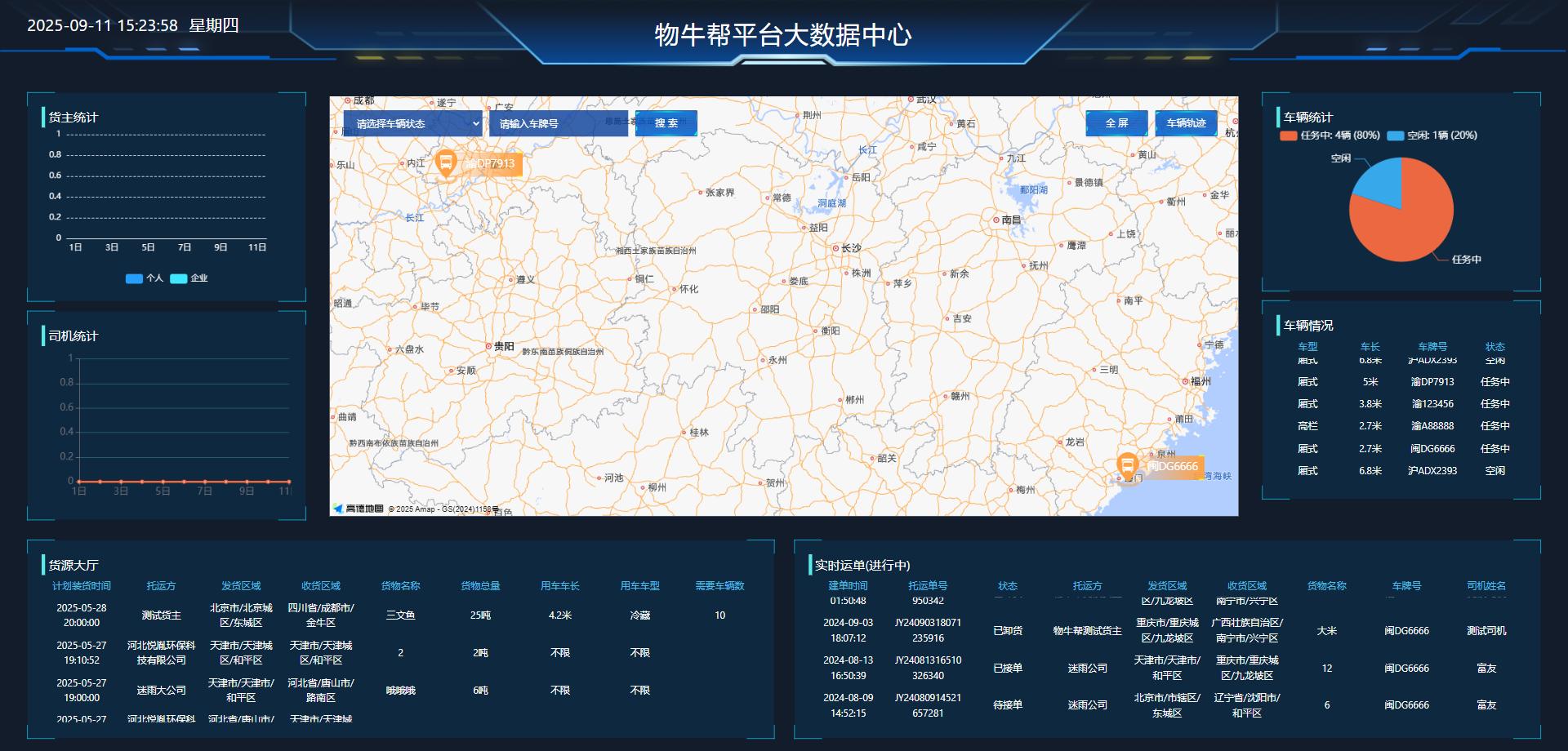Click the 长沙 city marker on map
Image resolution: width=1568 pixels, height=751 pixels.
point(835,248)
